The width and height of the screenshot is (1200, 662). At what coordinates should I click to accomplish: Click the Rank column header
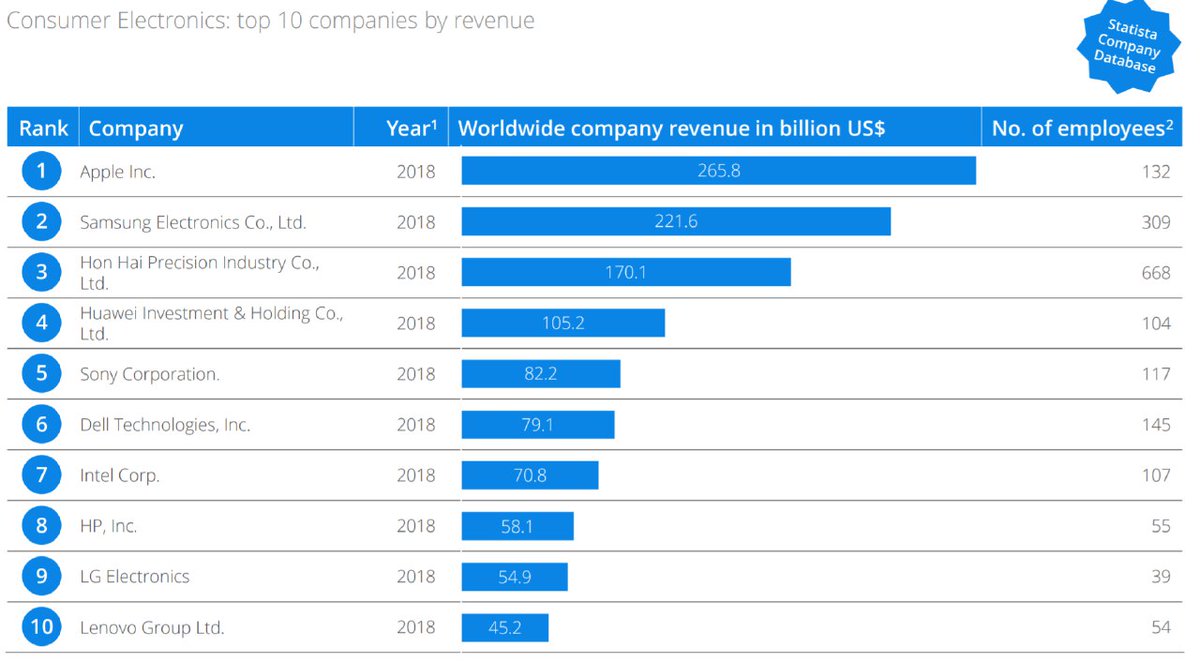(x=44, y=128)
